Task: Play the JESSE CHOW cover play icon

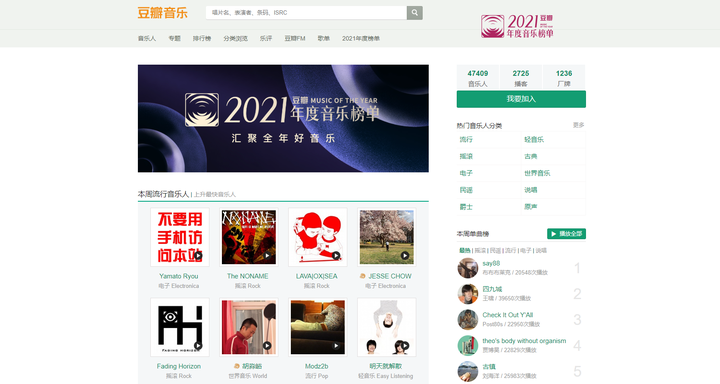Action: (405, 256)
